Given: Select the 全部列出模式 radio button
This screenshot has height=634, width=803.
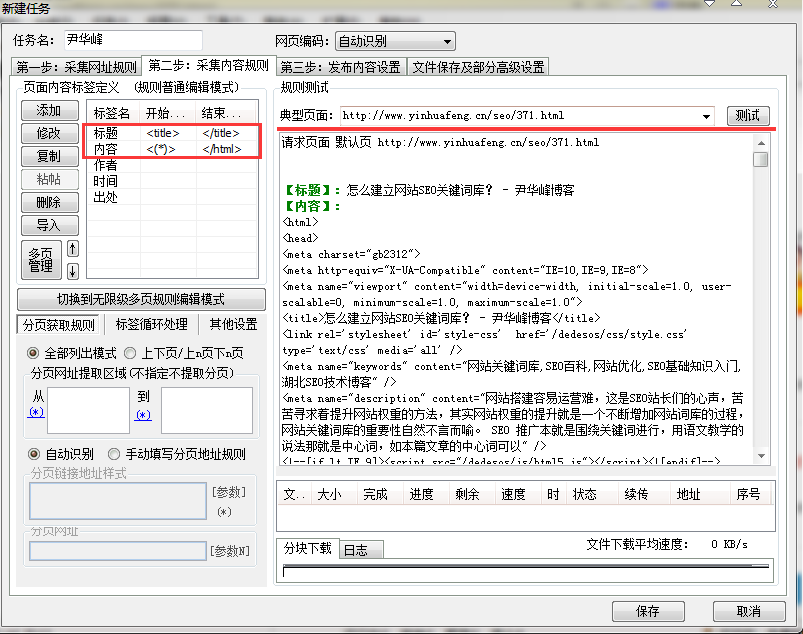Looking at the screenshot, I should click(x=34, y=353).
